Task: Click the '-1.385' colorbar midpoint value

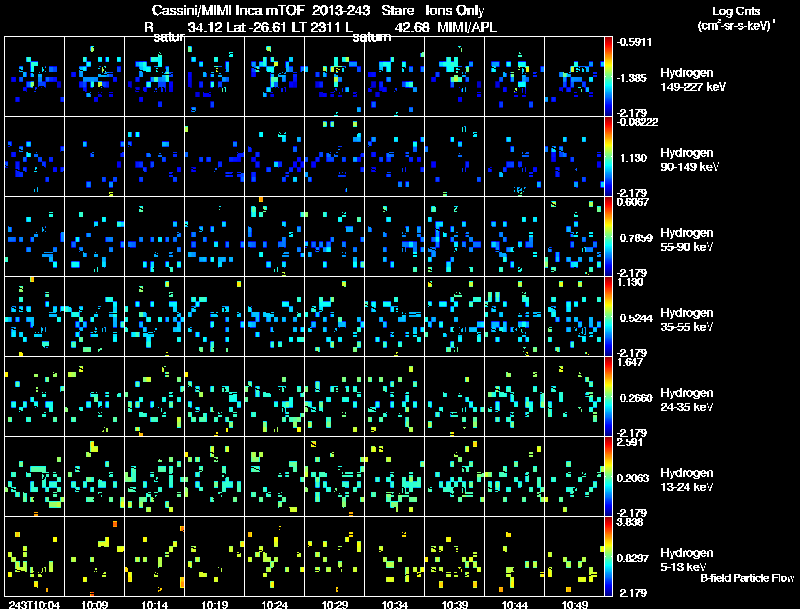Action: (x=632, y=78)
